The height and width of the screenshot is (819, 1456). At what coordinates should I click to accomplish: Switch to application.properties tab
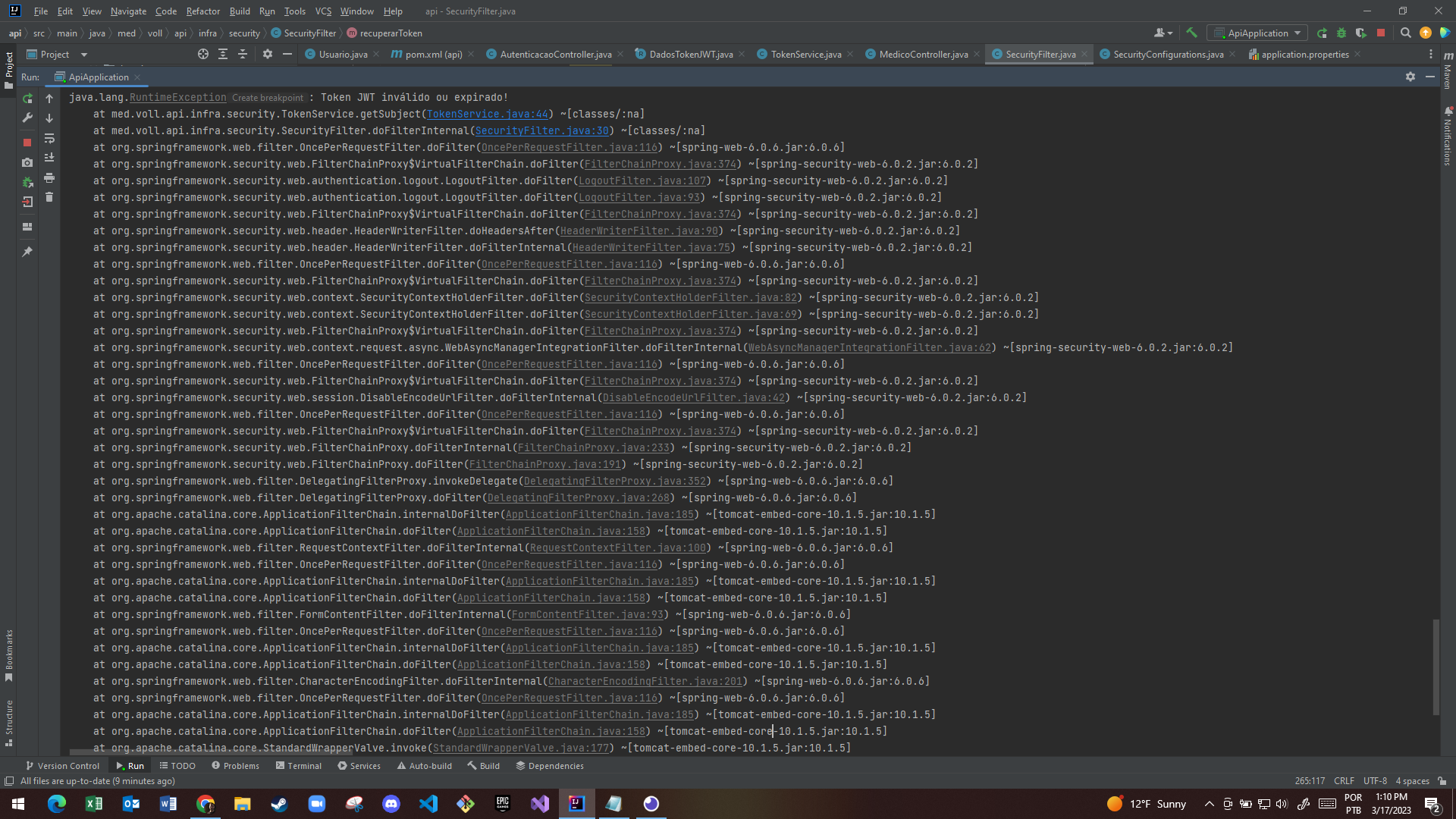(x=1304, y=55)
